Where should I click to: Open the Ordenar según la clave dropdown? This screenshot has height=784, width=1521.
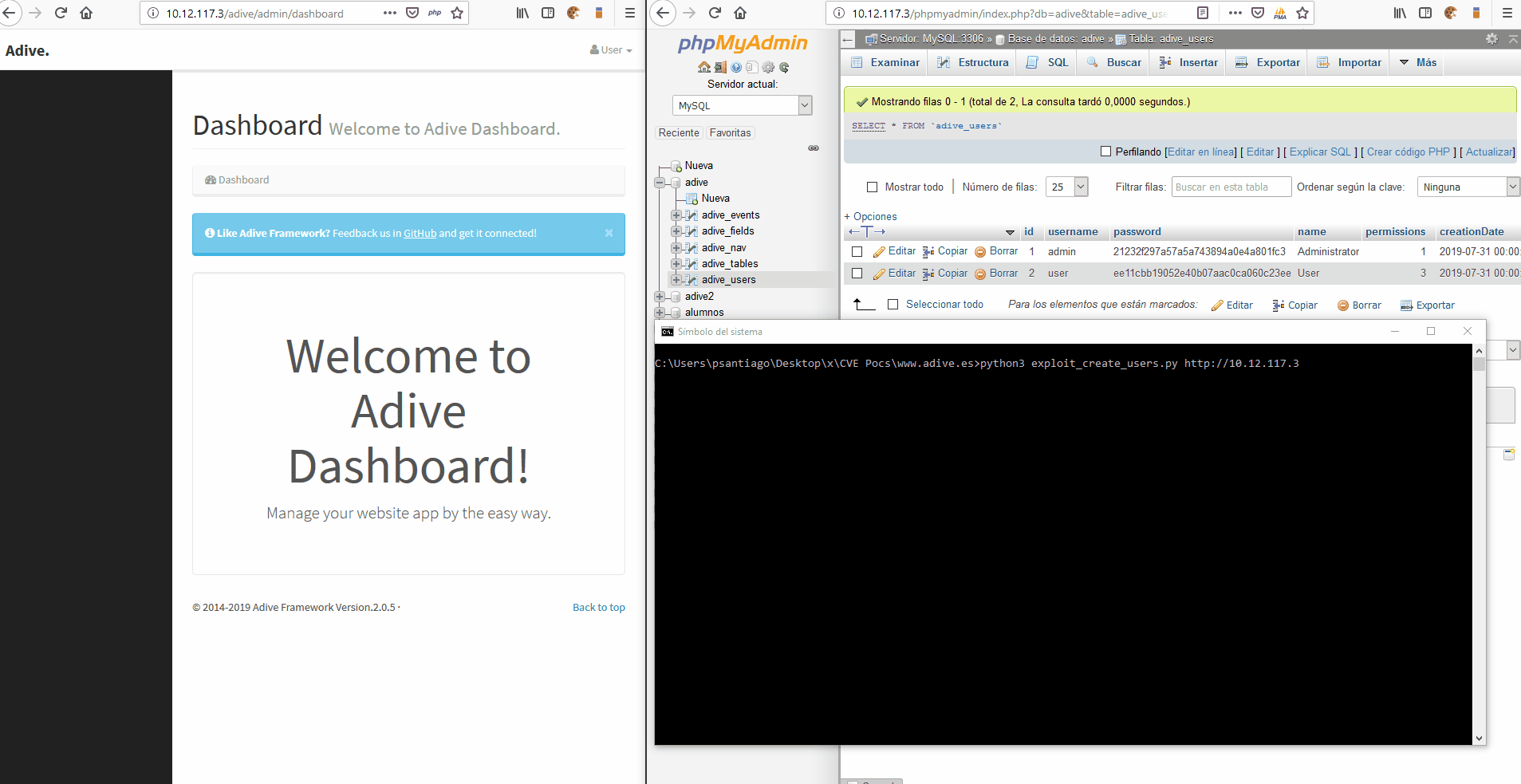[x=1468, y=187]
